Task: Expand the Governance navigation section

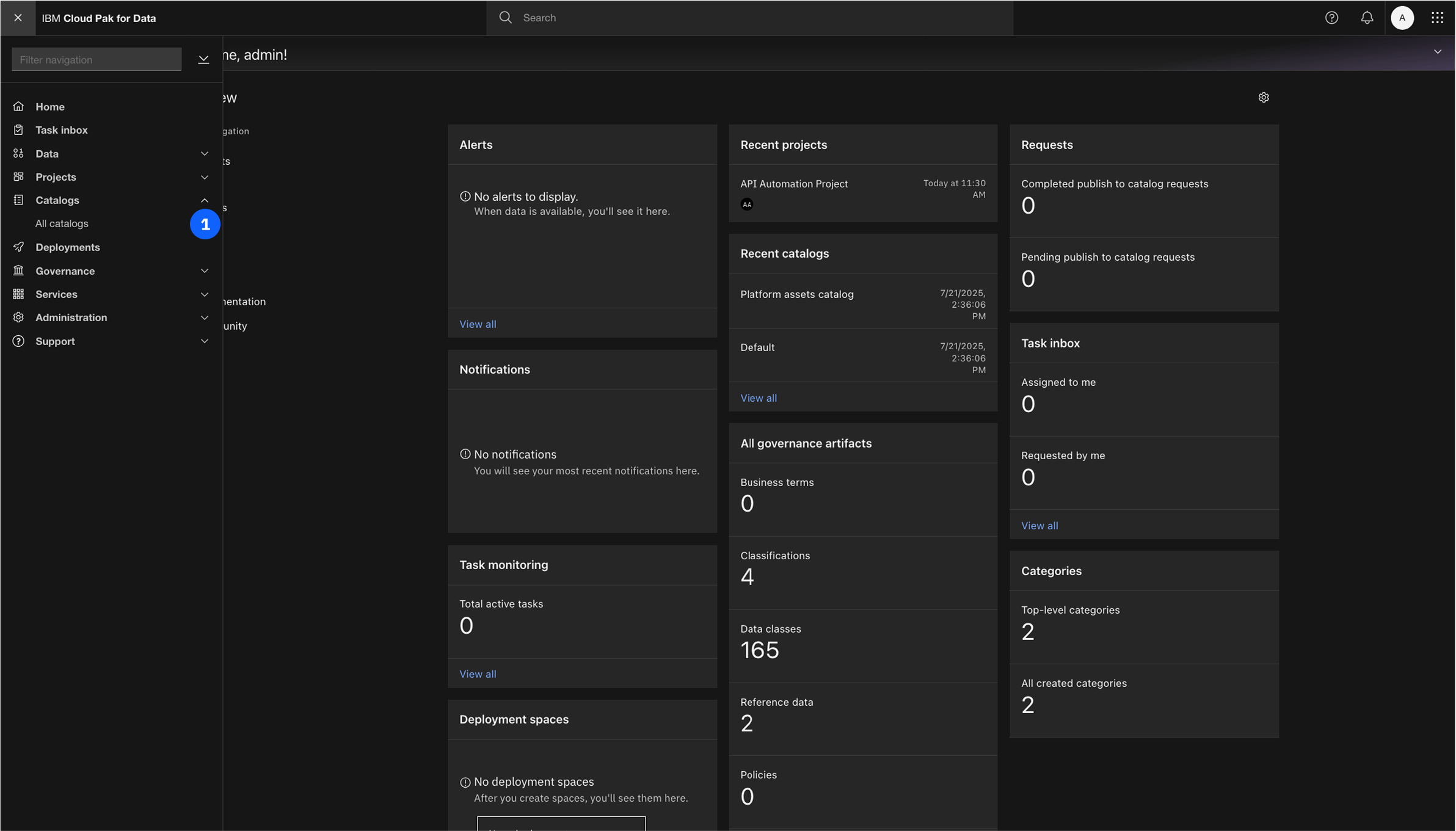Action: 205,271
